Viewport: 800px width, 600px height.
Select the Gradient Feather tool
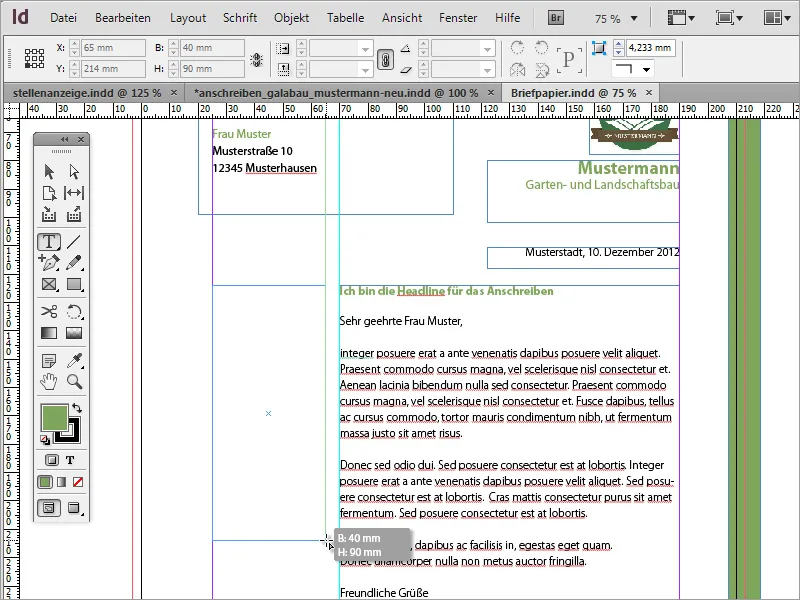click(74, 333)
